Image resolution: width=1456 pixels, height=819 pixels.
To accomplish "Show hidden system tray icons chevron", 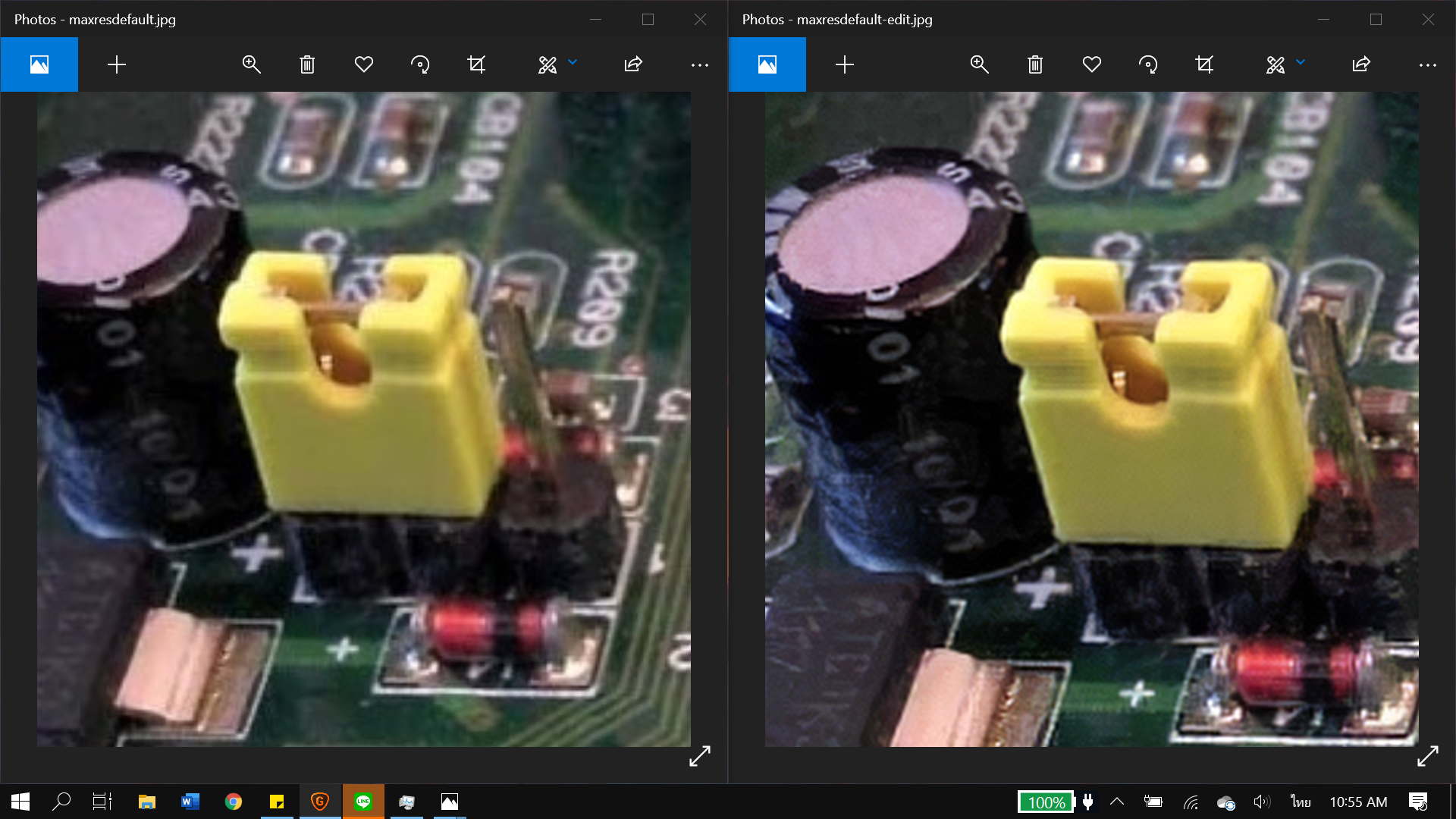I will click(1117, 802).
